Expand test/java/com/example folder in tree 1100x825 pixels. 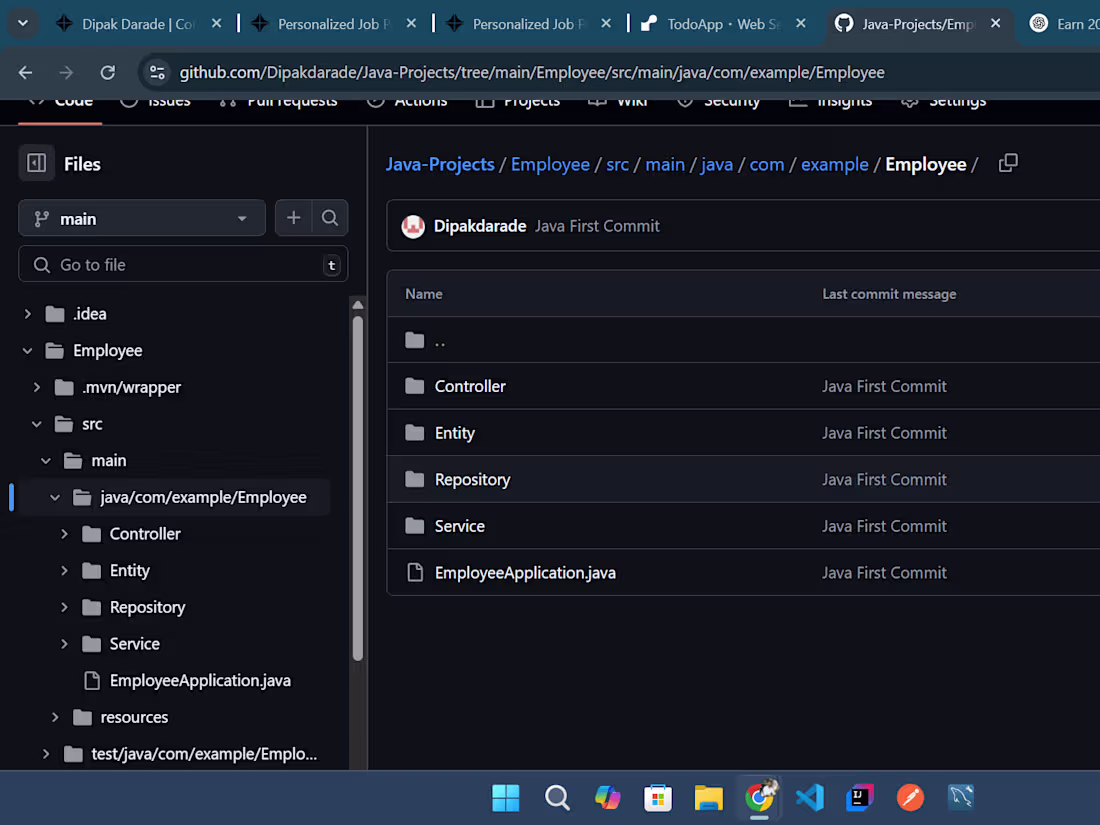click(x=46, y=753)
